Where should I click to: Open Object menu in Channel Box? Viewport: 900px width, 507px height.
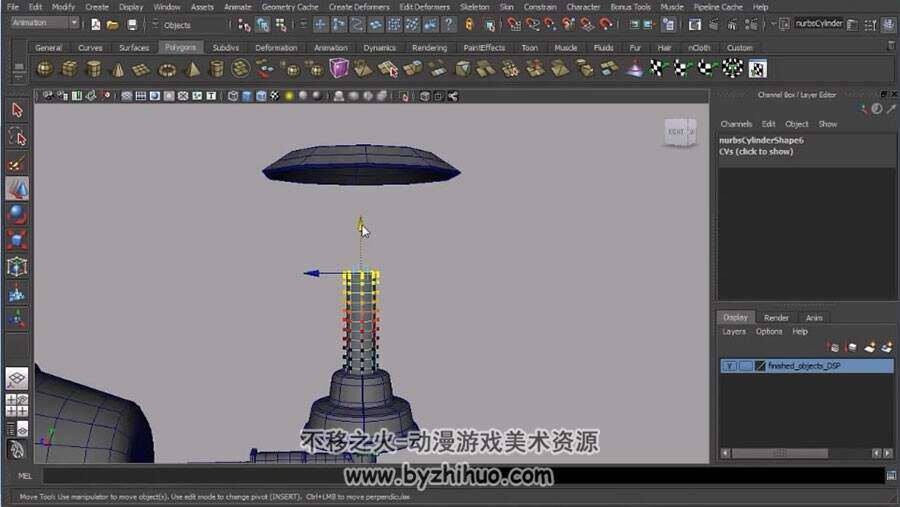click(x=796, y=124)
